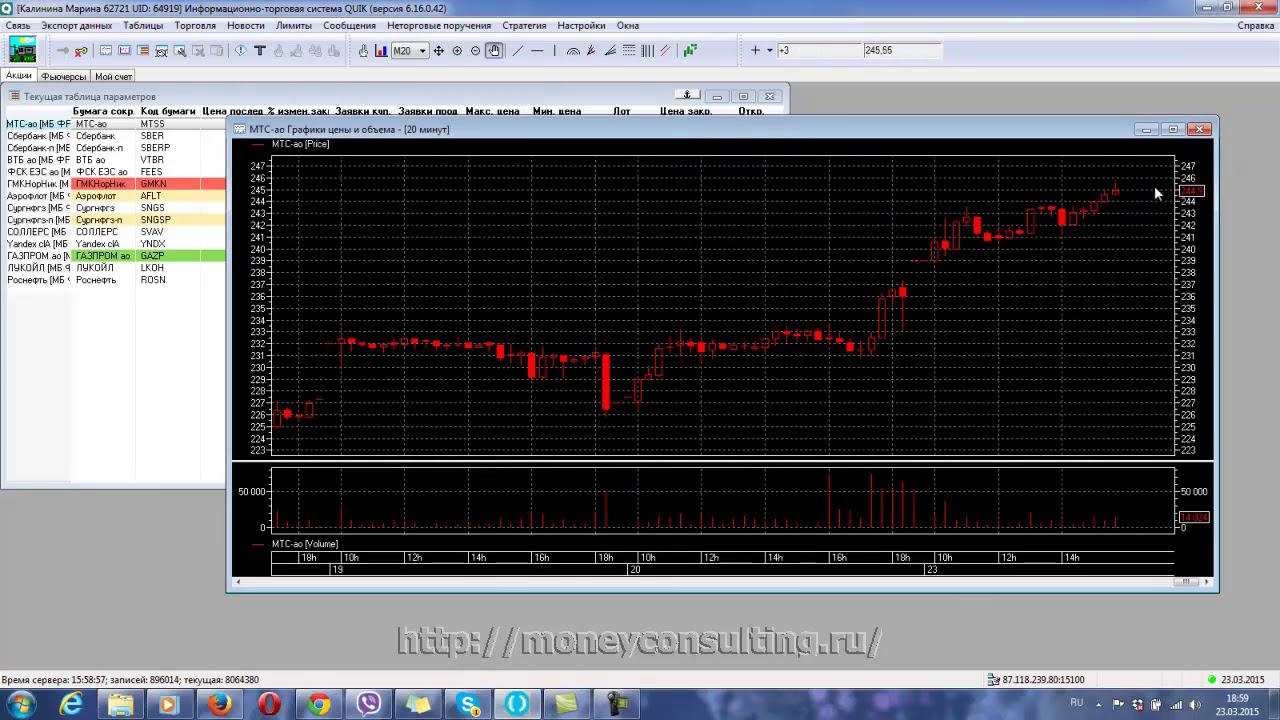
Task: Select the move/crosshair chart tool
Action: (438, 51)
